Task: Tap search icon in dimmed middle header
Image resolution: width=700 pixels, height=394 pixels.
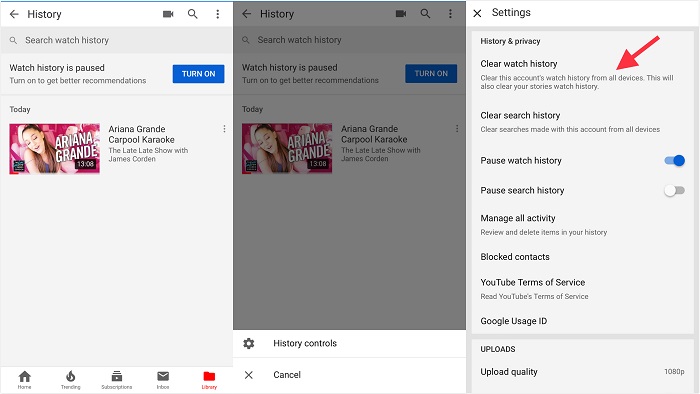Action: point(425,14)
